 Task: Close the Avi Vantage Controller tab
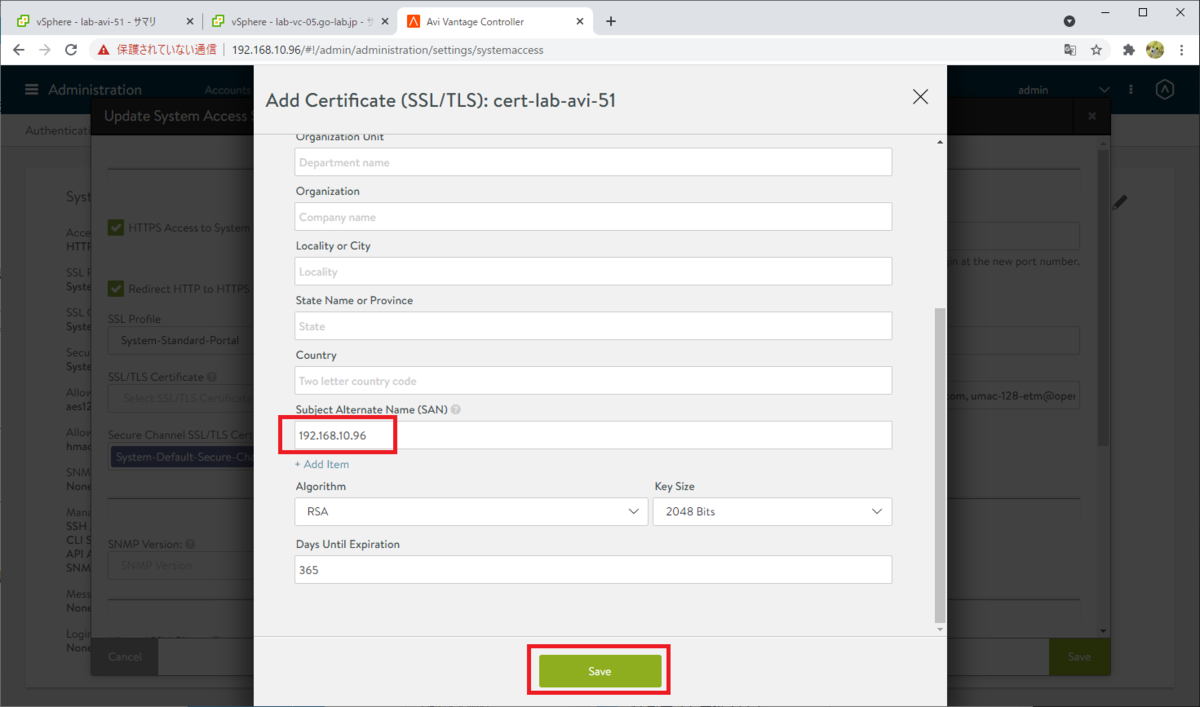pyautogui.click(x=579, y=21)
